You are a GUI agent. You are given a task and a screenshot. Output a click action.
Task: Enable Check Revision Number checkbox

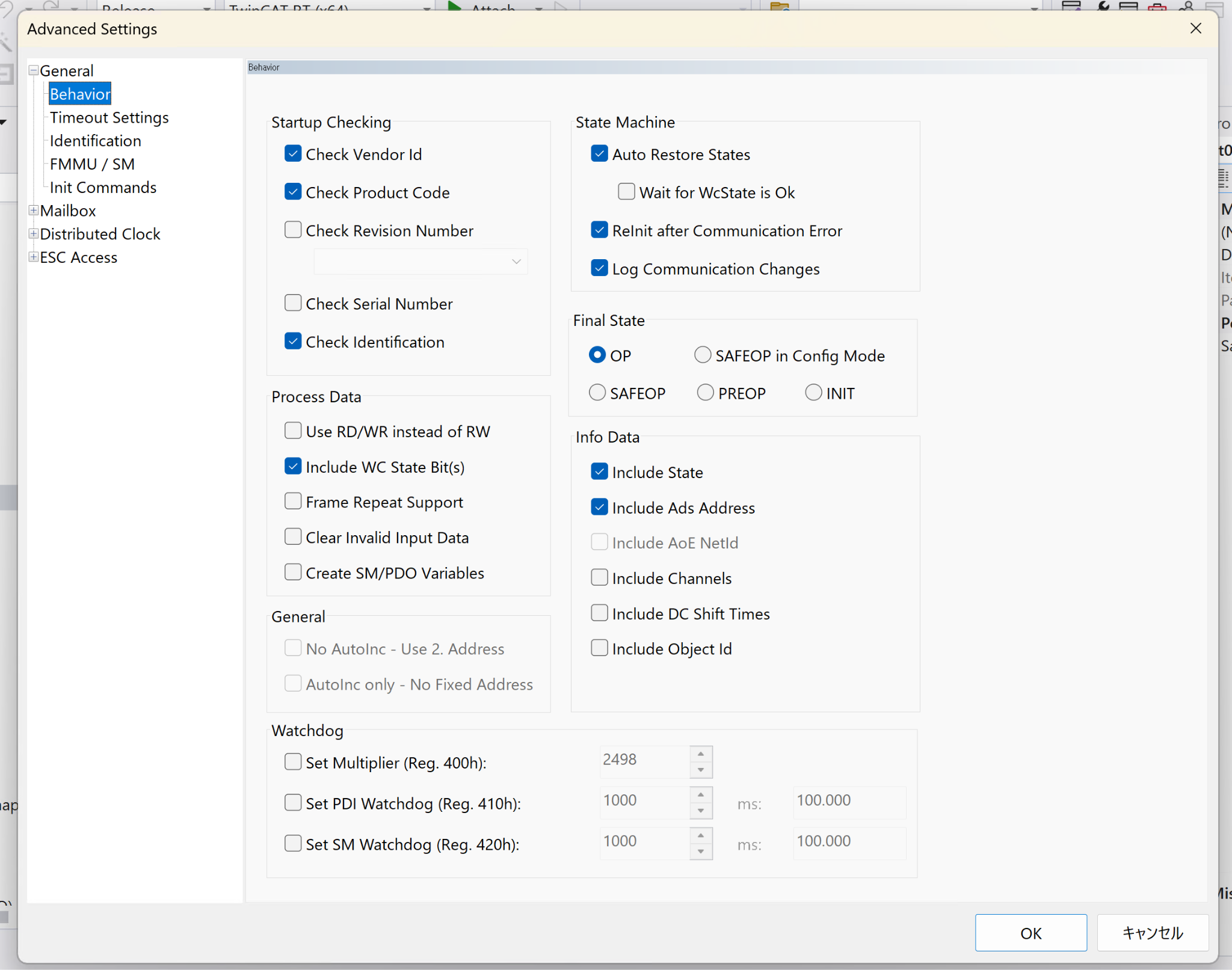pyautogui.click(x=293, y=230)
